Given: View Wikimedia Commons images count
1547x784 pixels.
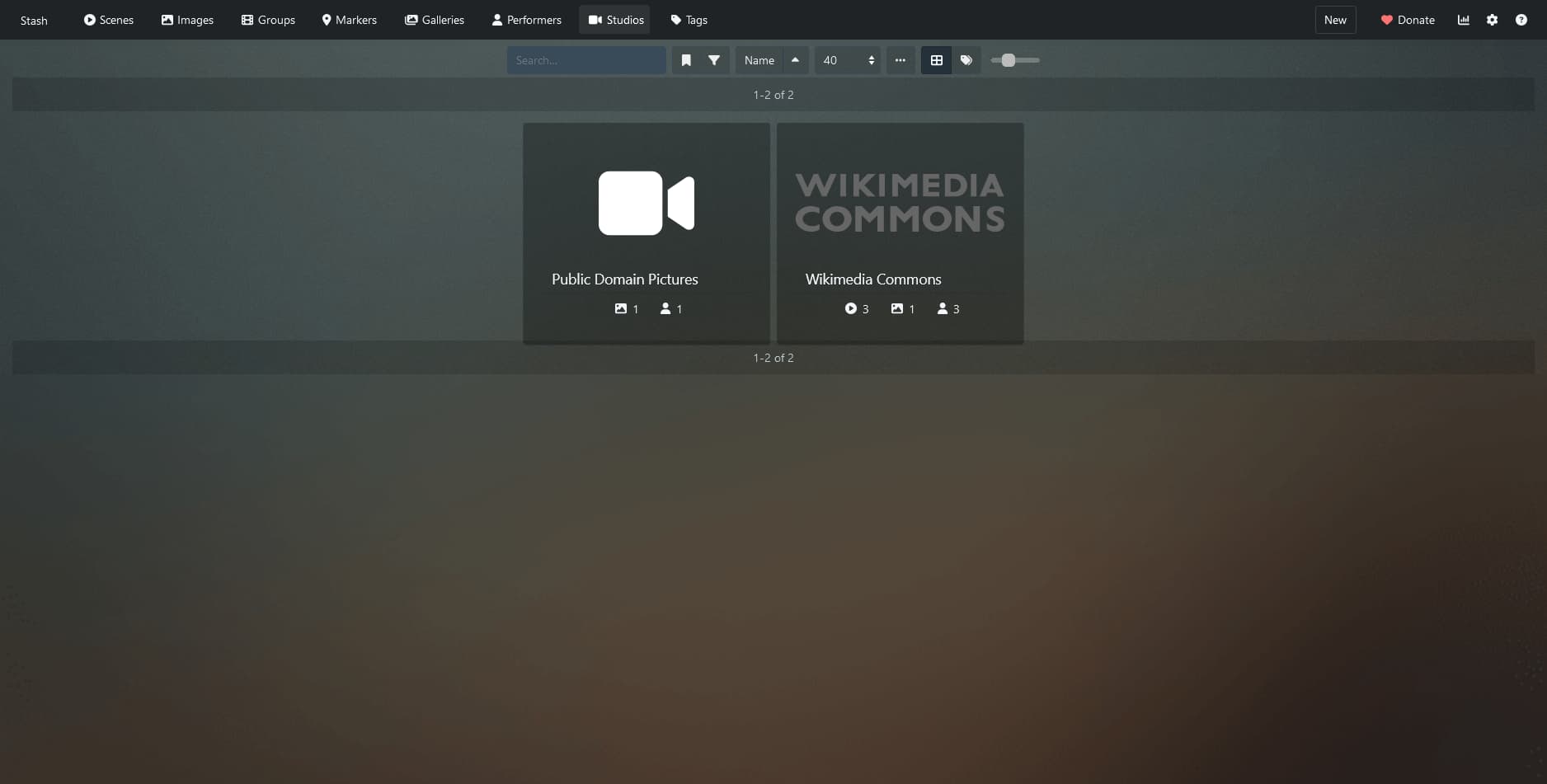Looking at the screenshot, I should click(x=903, y=309).
